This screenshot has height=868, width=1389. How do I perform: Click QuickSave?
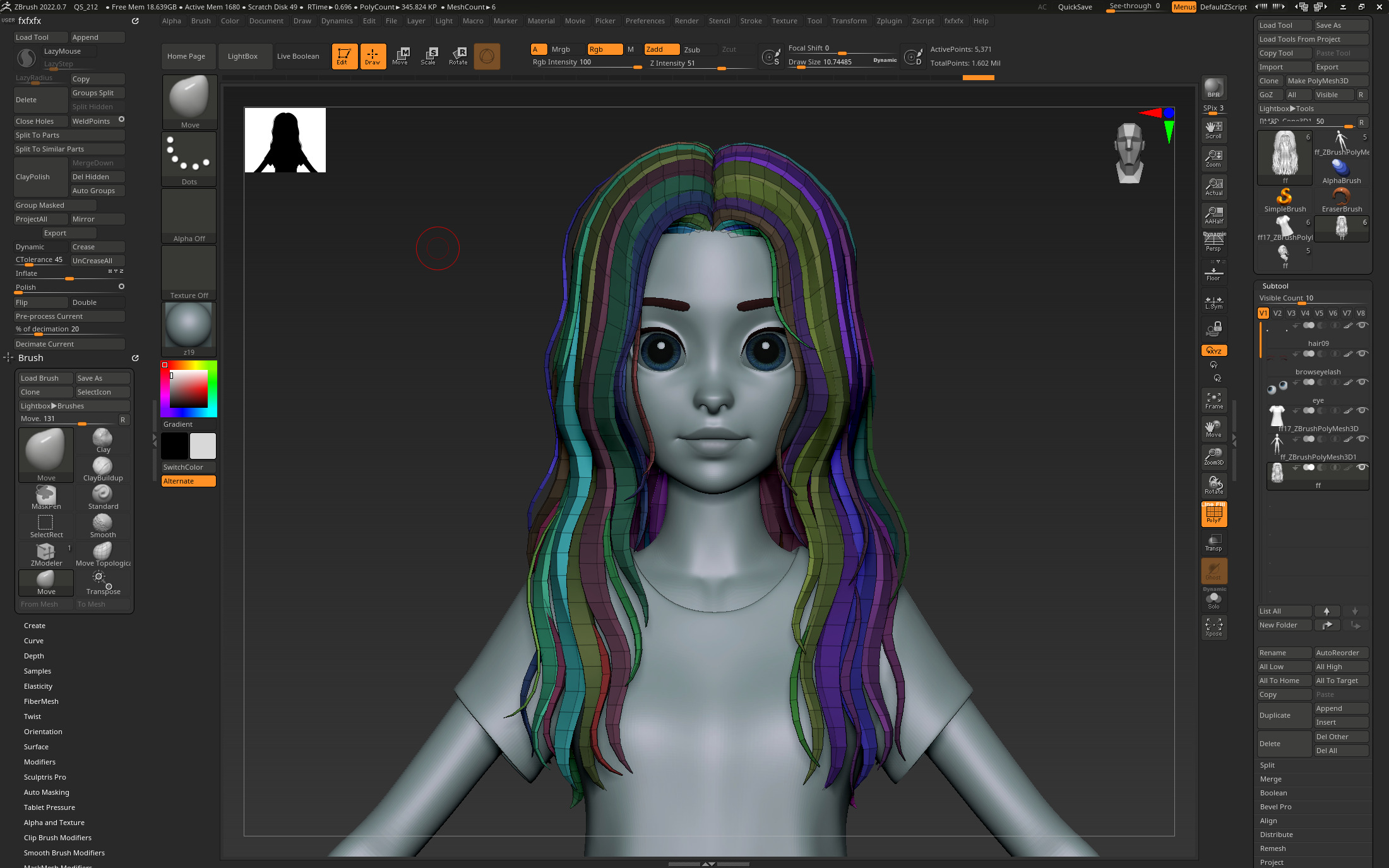point(1075,7)
